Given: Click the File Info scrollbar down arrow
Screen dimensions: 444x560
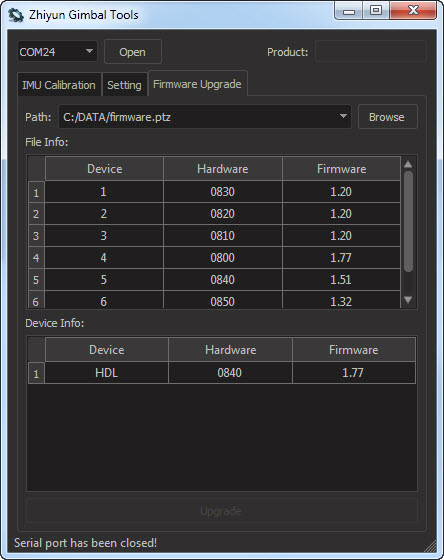Looking at the screenshot, I should (x=408, y=300).
